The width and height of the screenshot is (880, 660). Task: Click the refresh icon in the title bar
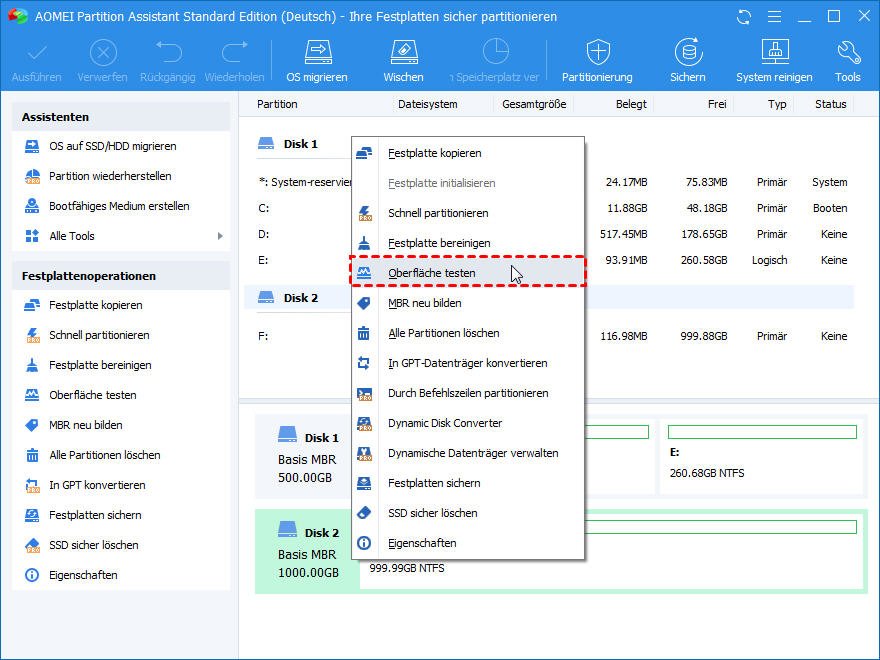(x=744, y=17)
